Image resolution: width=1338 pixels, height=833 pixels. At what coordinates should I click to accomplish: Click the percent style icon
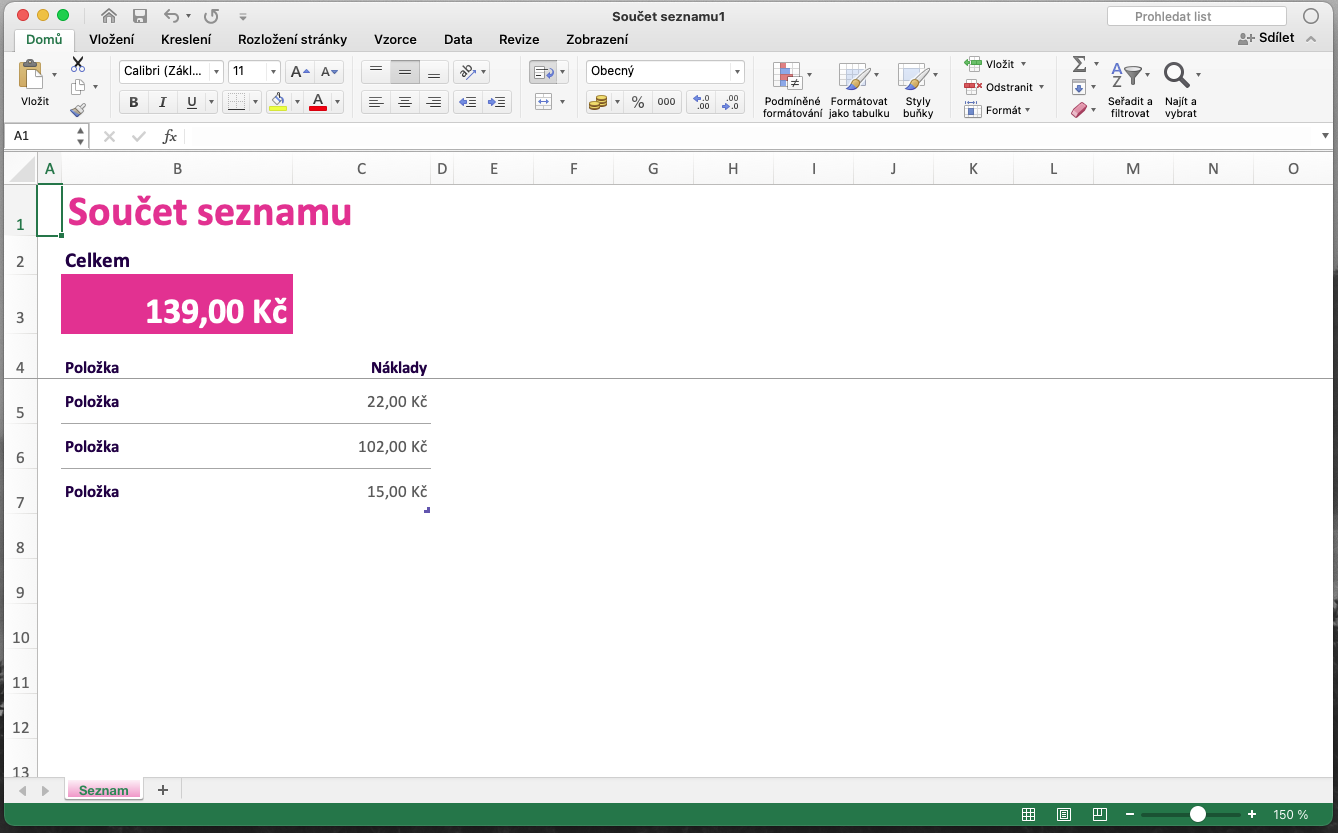click(638, 102)
